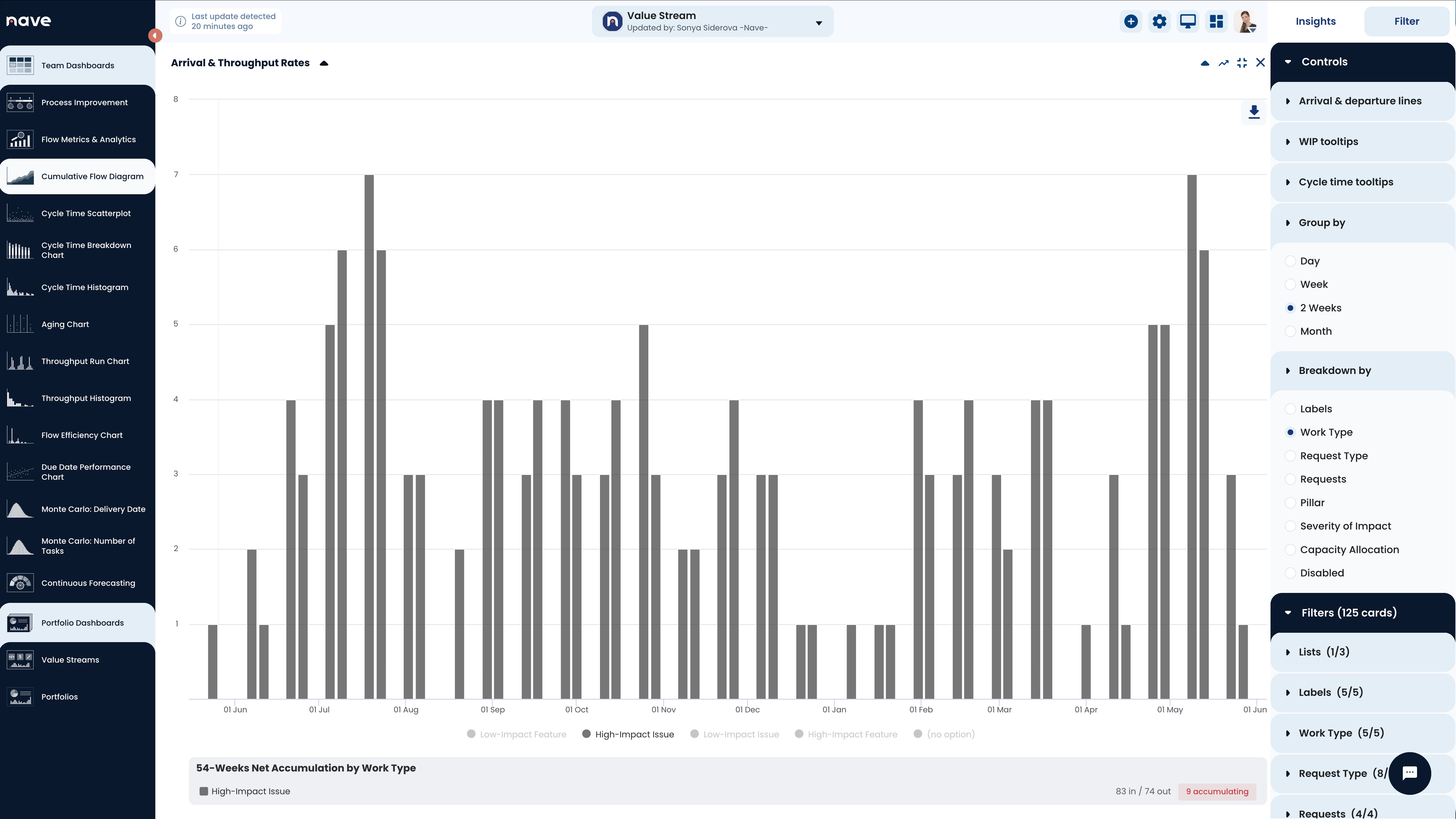Toggle the trend line icon above chart
This screenshot has height=819, width=1456.
click(x=1223, y=63)
